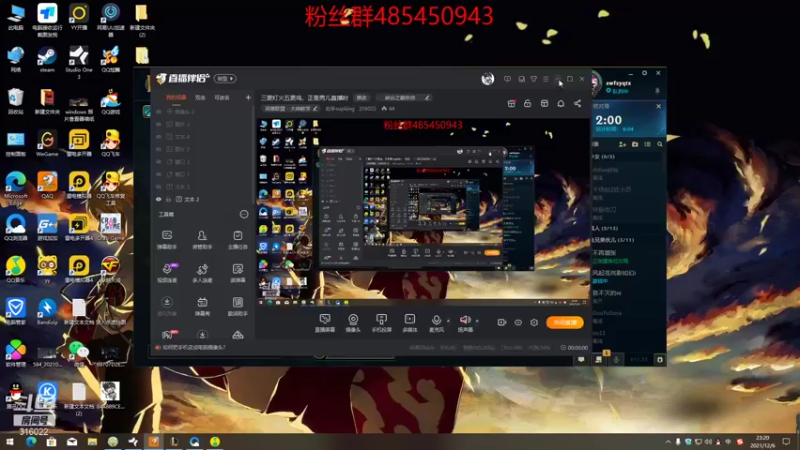Image resolution: width=800 pixels, height=450 pixels.
Task: Open 多人连麦 tool
Action: click(x=202, y=273)
